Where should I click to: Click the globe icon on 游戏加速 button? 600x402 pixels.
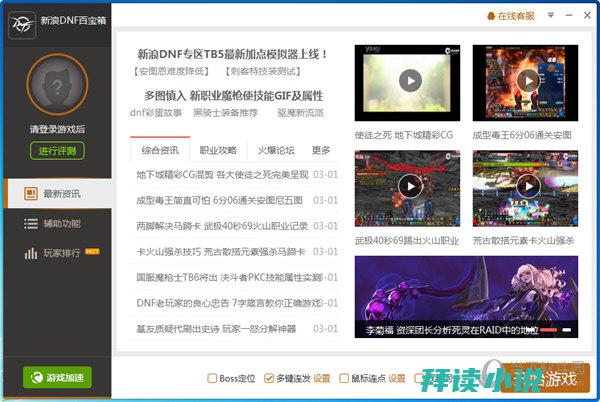[x=37, y=378]
